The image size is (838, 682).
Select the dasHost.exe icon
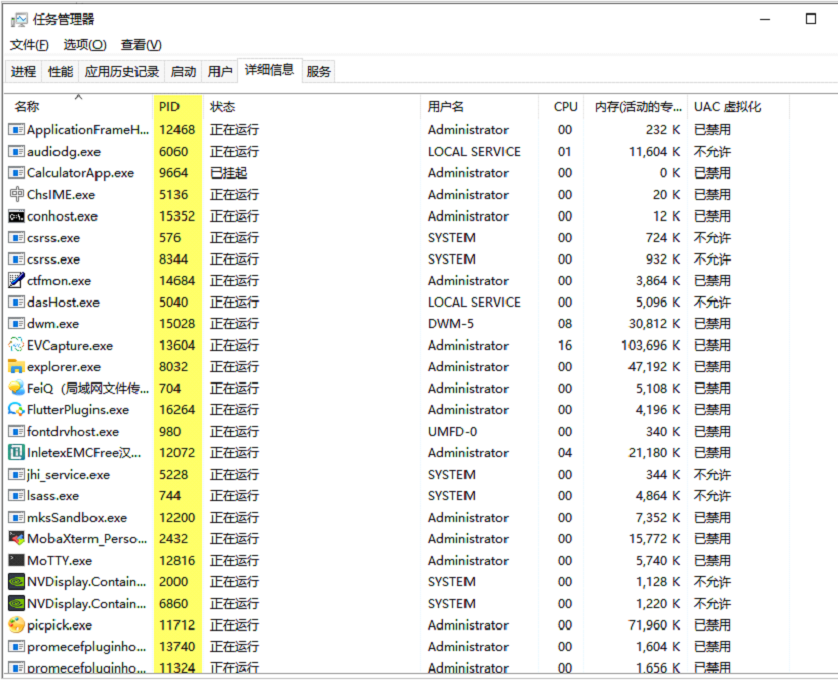(x=17, y=303)
